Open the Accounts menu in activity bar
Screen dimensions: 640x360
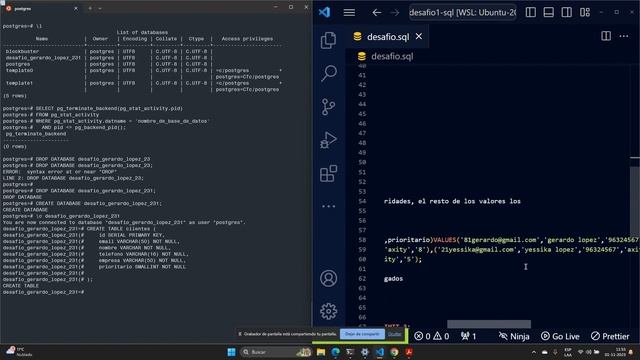click(329, 278)
